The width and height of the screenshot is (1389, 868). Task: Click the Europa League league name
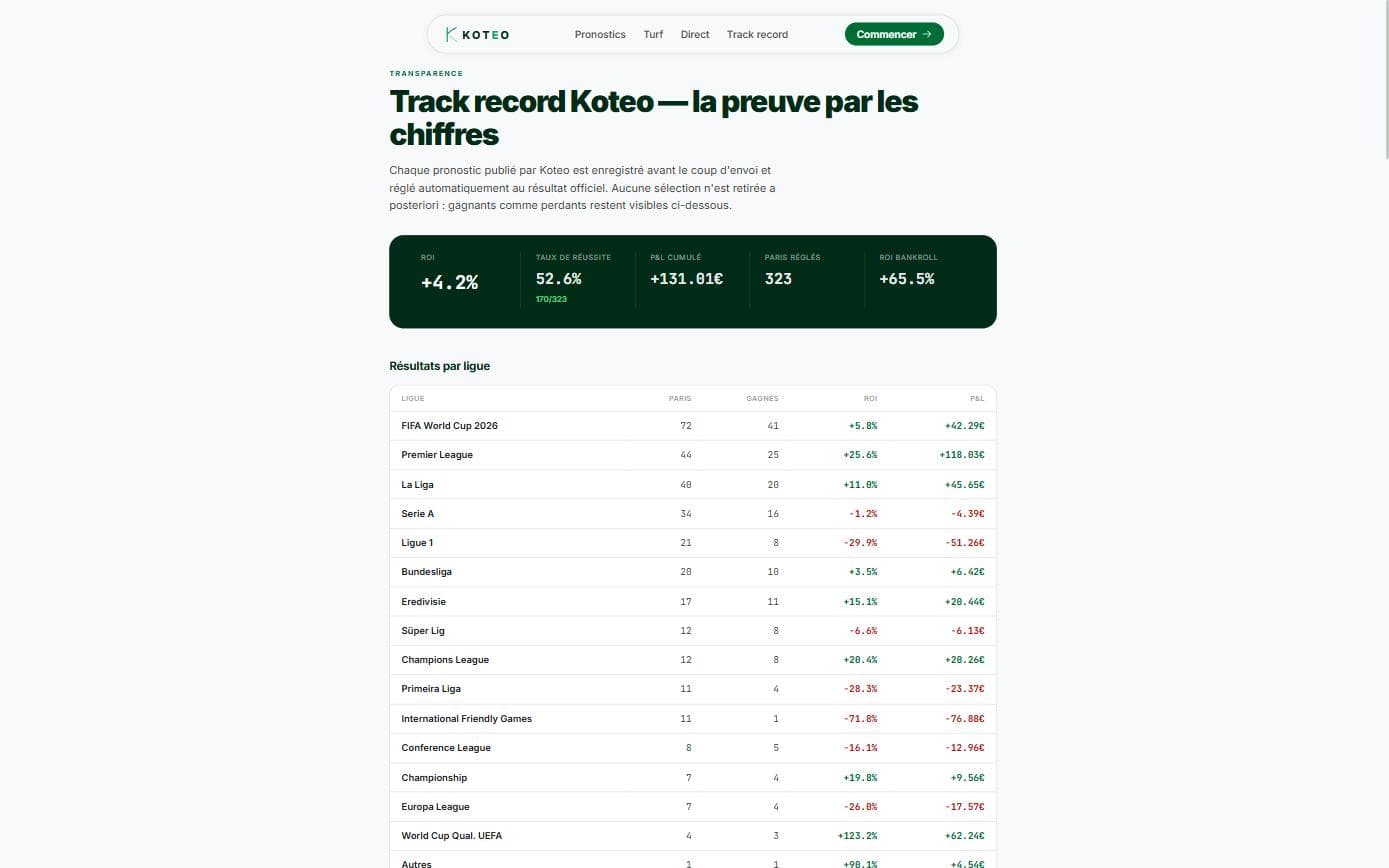pyautogui.click(x=435, y=807)
